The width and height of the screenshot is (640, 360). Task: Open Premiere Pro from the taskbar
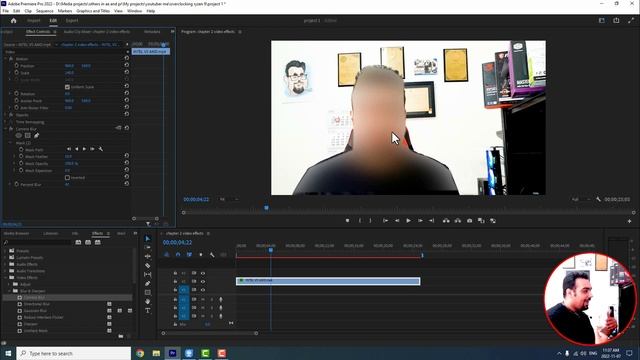pyautogui.click(x=173, y=353)
